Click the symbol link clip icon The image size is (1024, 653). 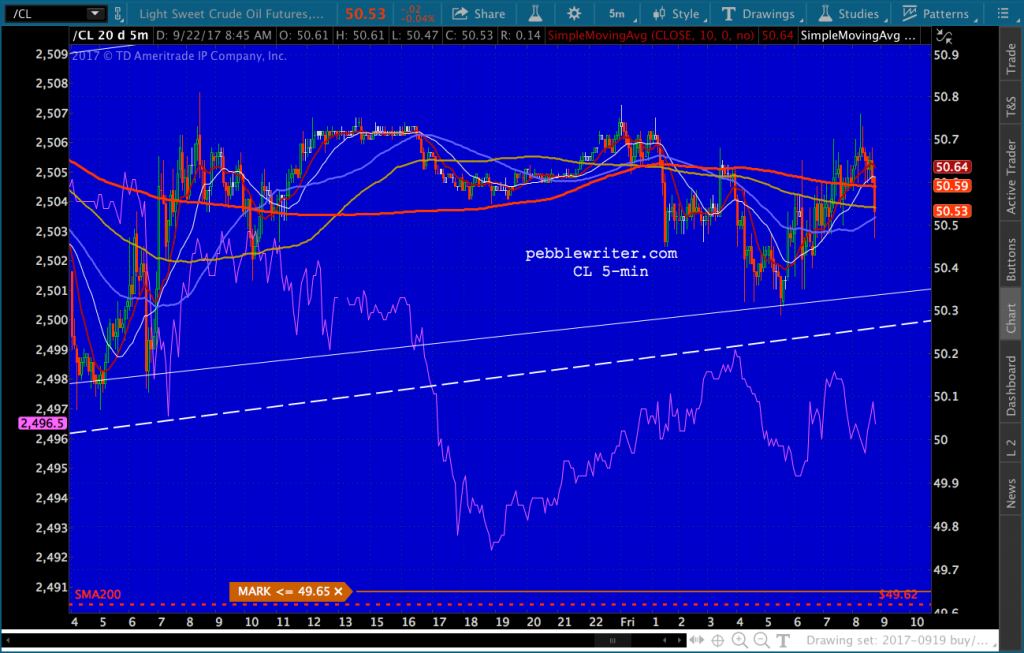118,13
